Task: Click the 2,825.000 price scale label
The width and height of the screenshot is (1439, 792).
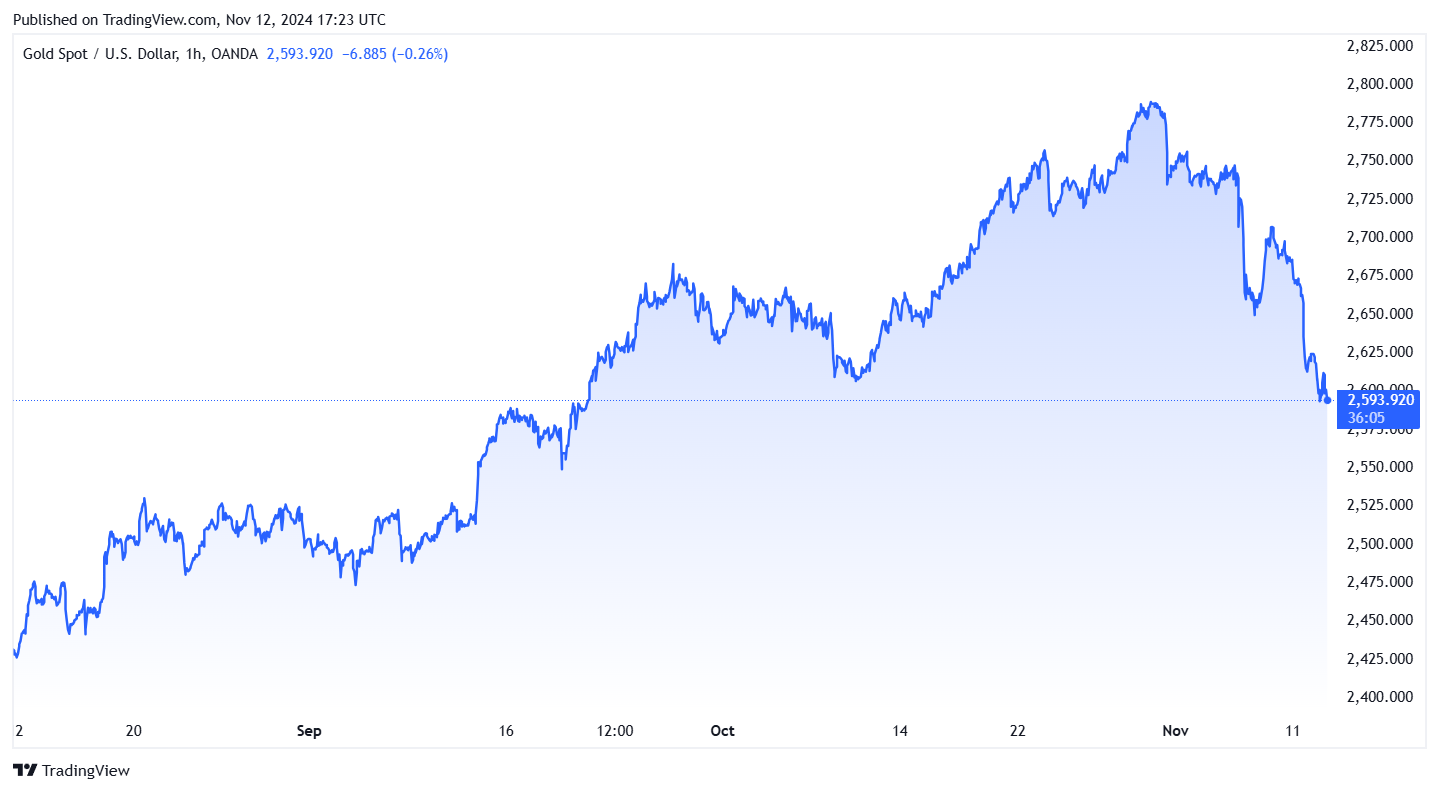Action: (x=1380, y=46)
